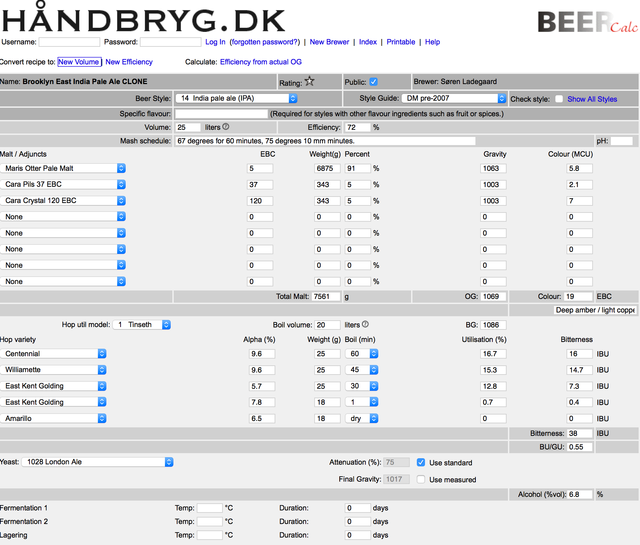Open the Maris Otter Pale Malt dropdown
The width and height of the screenshot is (640, 545).
point(63,168)
